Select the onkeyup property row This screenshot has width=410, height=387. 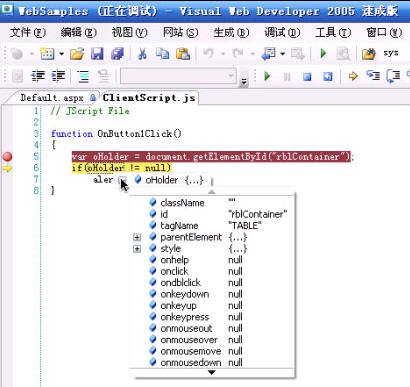click(x=212, y=305)
